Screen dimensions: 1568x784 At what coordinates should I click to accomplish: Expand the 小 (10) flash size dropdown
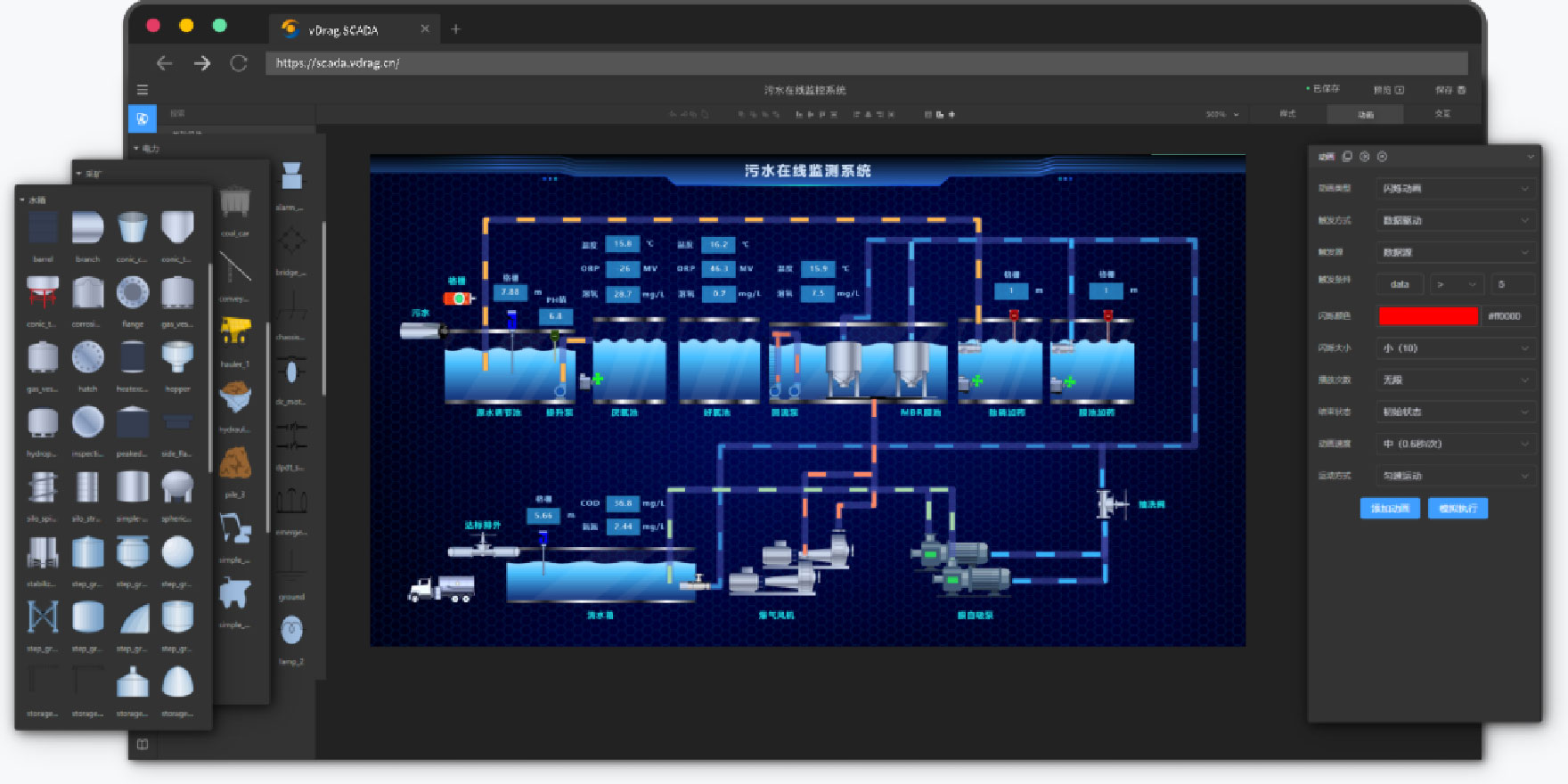[1455, 348]
